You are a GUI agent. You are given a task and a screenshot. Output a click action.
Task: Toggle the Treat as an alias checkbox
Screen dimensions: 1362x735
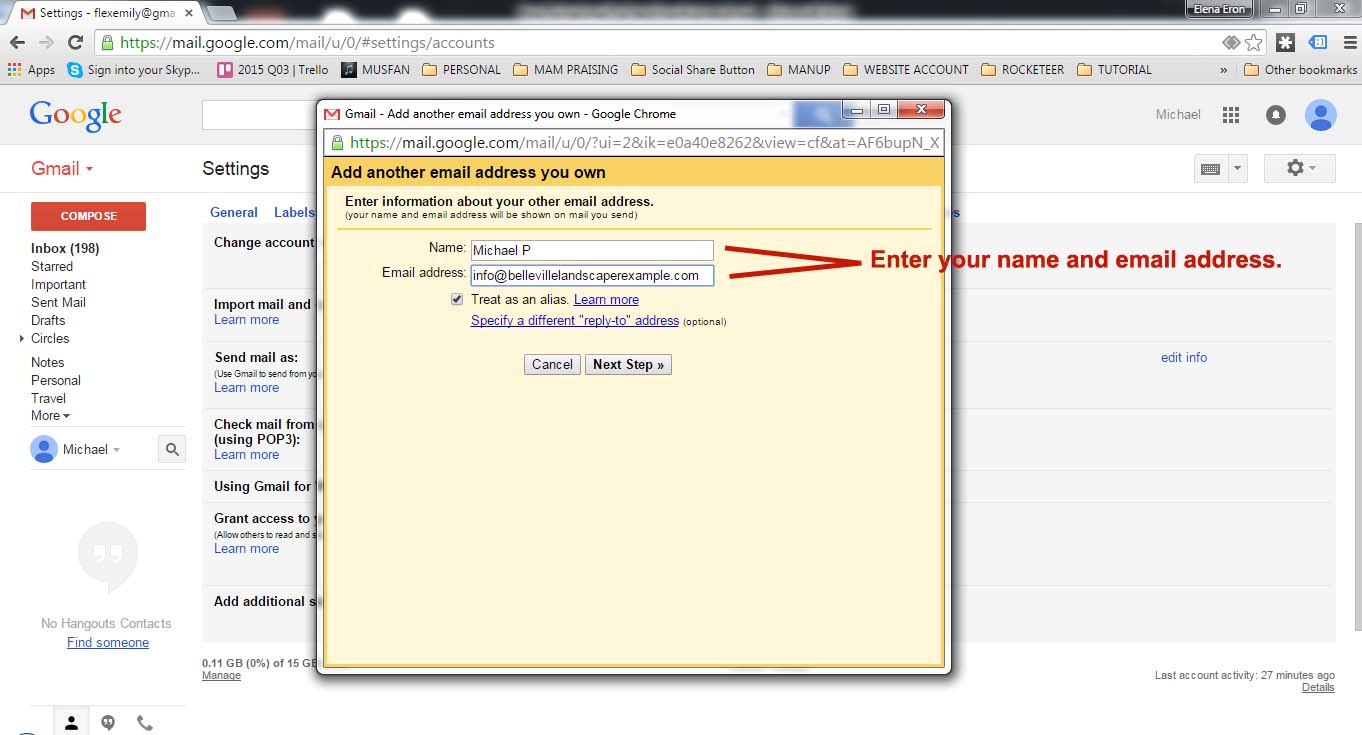coord(457,299)
